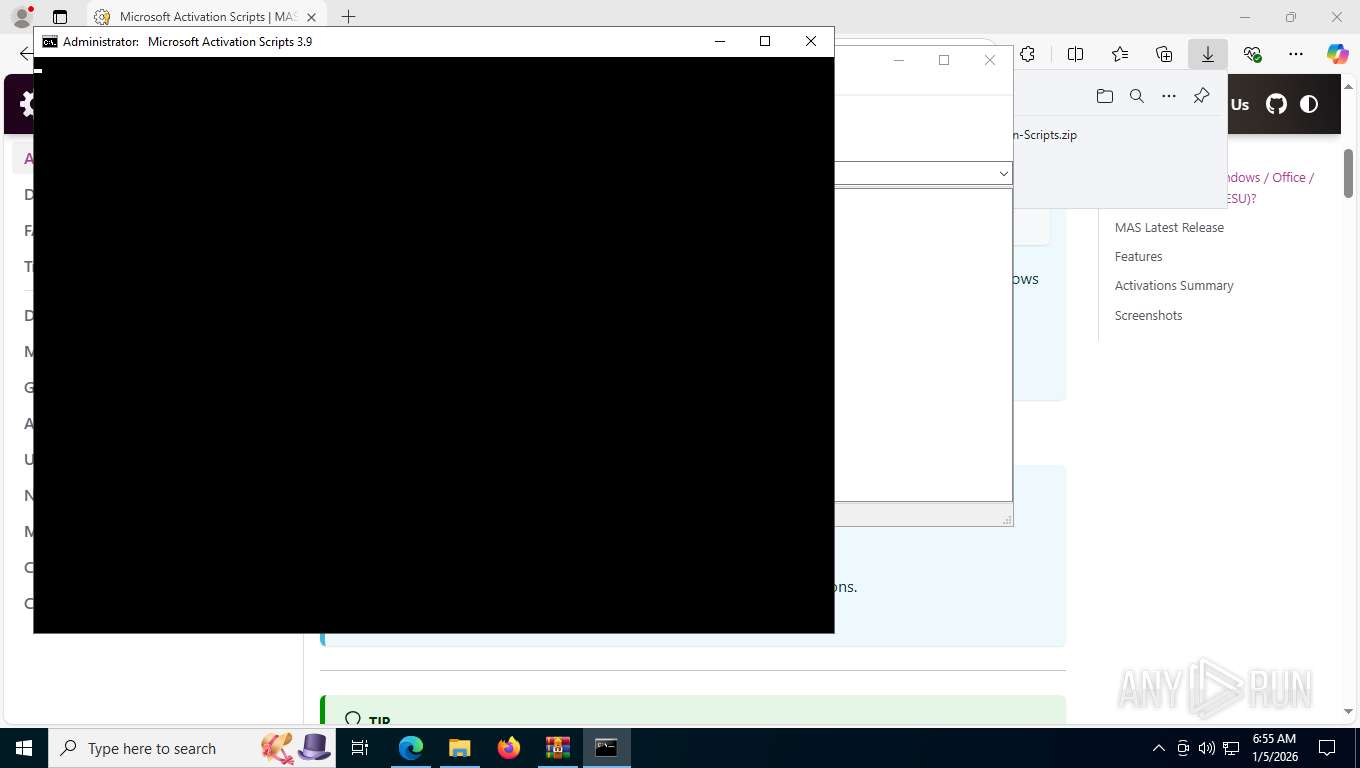Click Edge profile avatar icon
Screen dimensions: 1360x768
point(21,17)
